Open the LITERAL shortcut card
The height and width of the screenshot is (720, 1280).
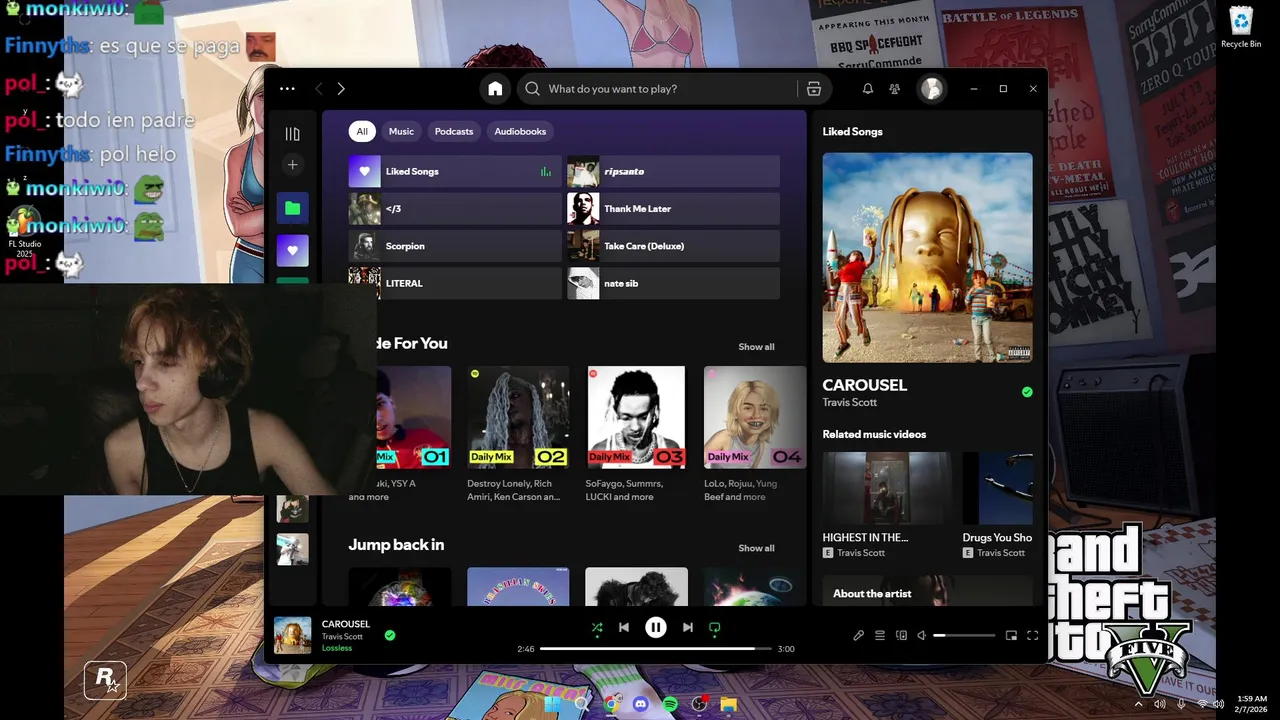455,283
